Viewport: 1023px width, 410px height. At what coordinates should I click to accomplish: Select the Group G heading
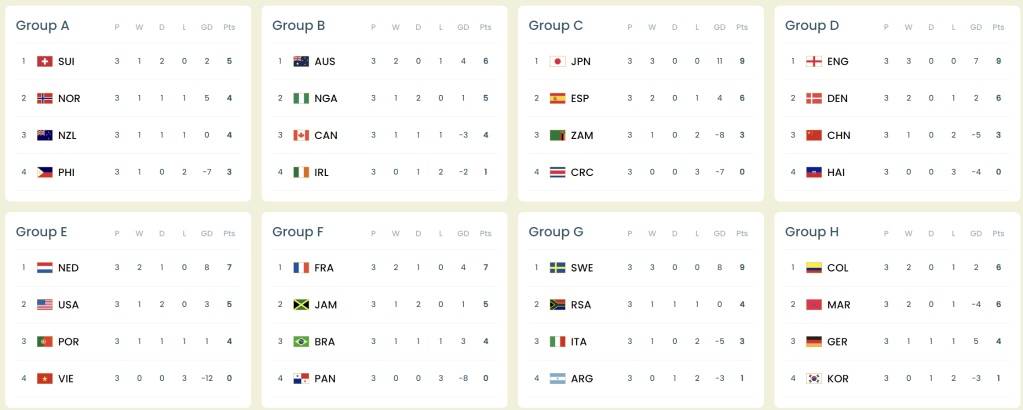pyautogui.click(x=556, y=232)
